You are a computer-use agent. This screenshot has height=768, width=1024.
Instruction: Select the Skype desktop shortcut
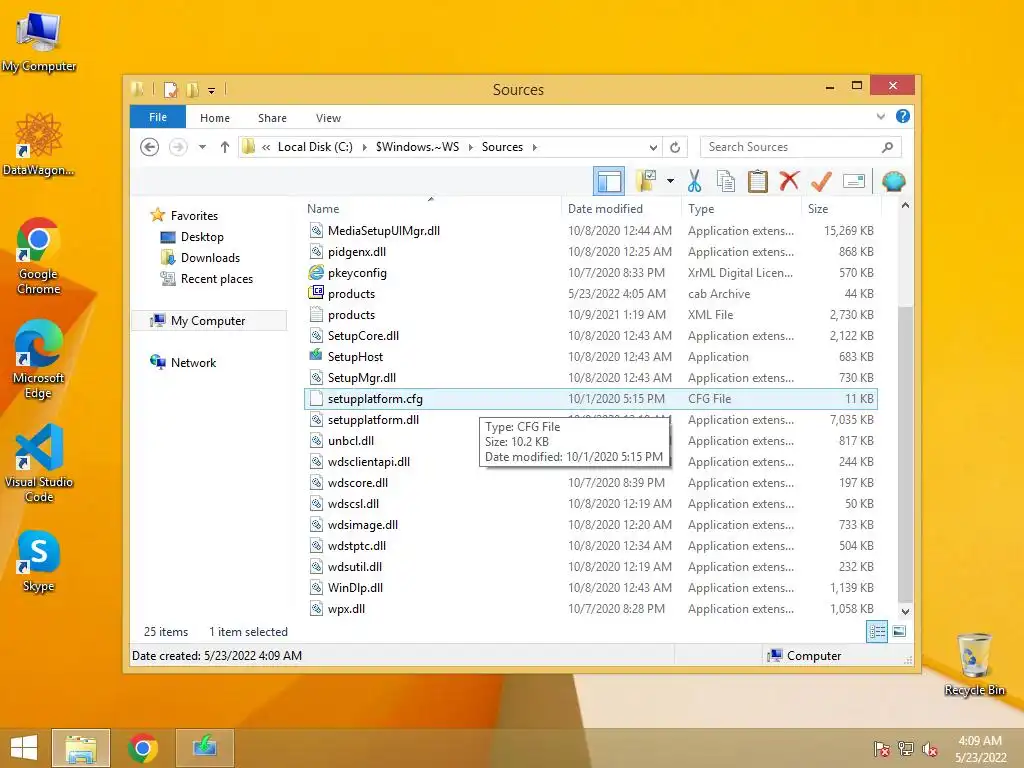coord(39,562)
